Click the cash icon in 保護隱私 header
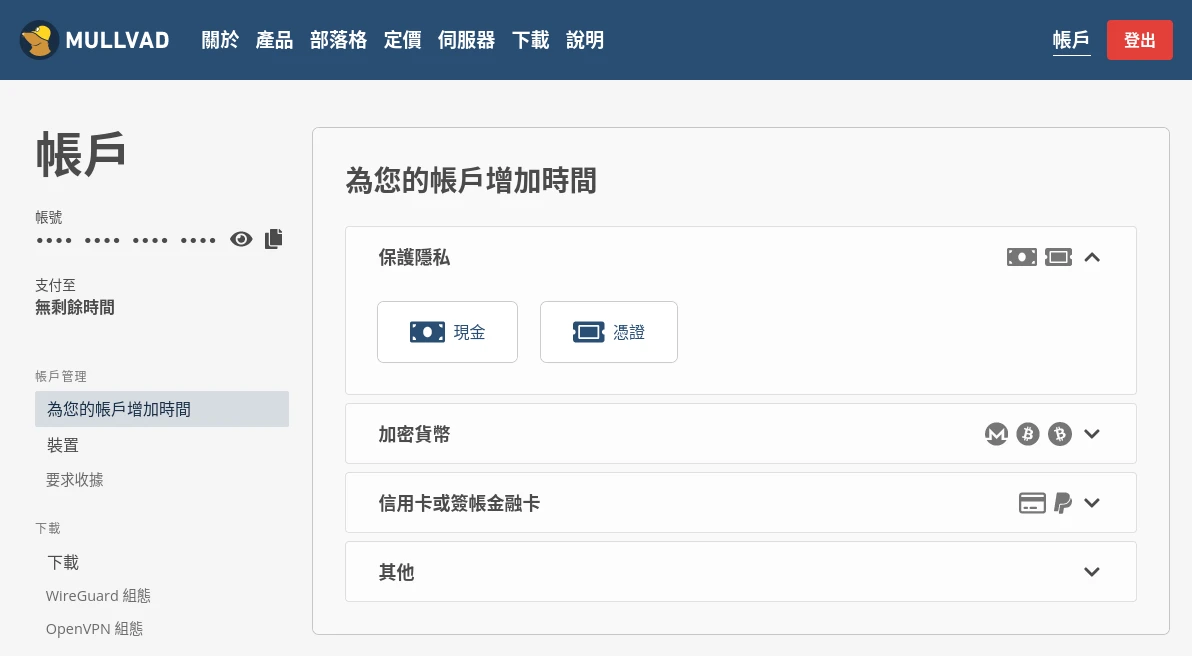 [x=1021, y=257]
